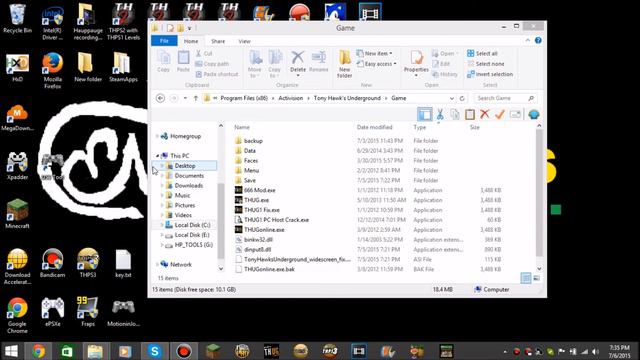This screenshot has width=640, height=360.
Task: Click the Skype taskbar icon
Action: [x=155, y=351]
